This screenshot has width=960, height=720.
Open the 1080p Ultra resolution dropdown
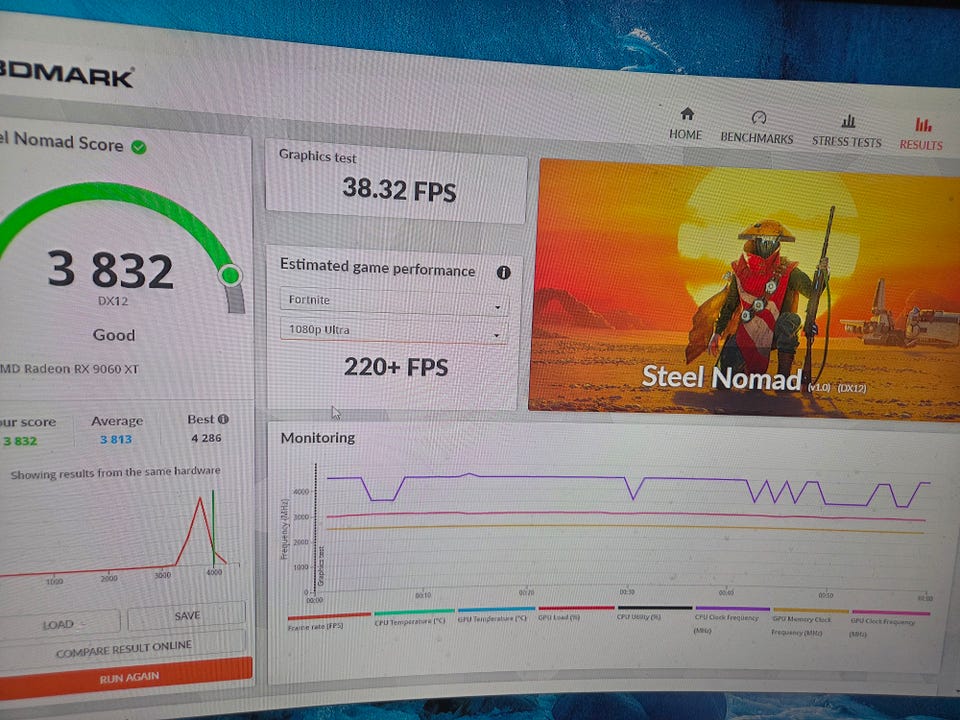(x=394, y=331)
